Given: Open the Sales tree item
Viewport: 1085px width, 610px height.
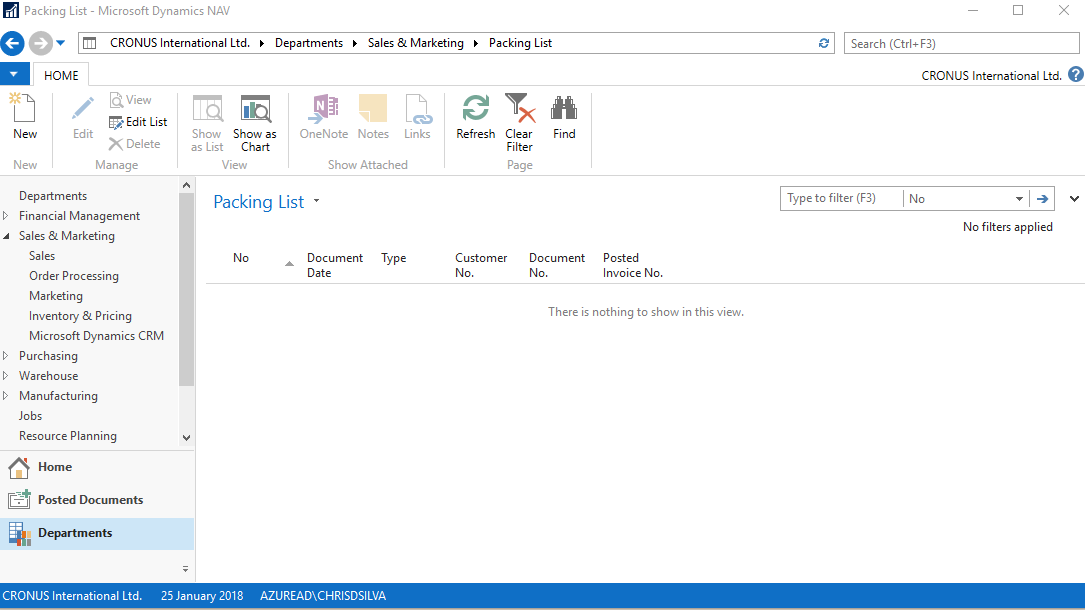Looking at the screenshot, I should [42, 256].
